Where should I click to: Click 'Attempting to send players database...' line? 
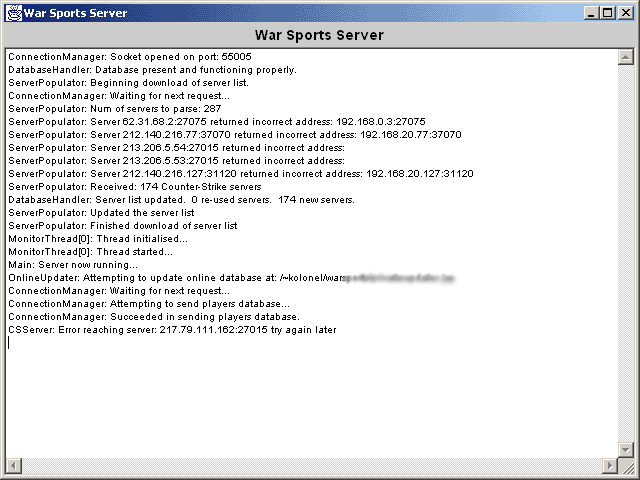149,304
